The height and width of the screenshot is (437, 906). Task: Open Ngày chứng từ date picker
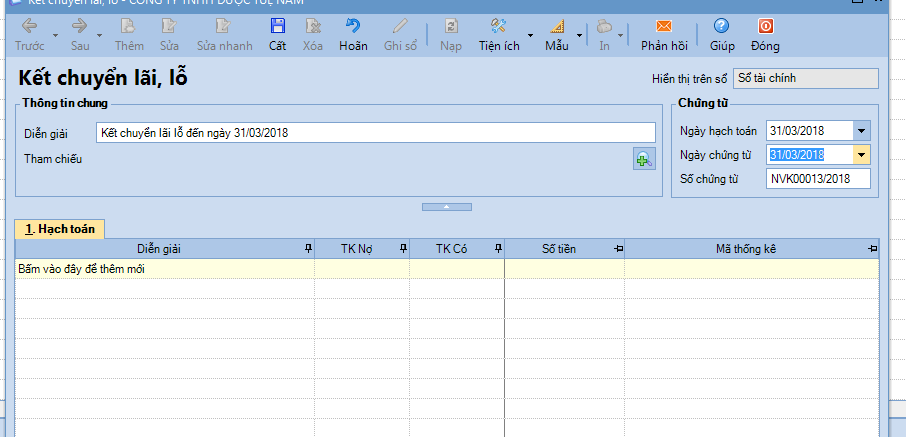pyautogui.click(x=862, y=155)
